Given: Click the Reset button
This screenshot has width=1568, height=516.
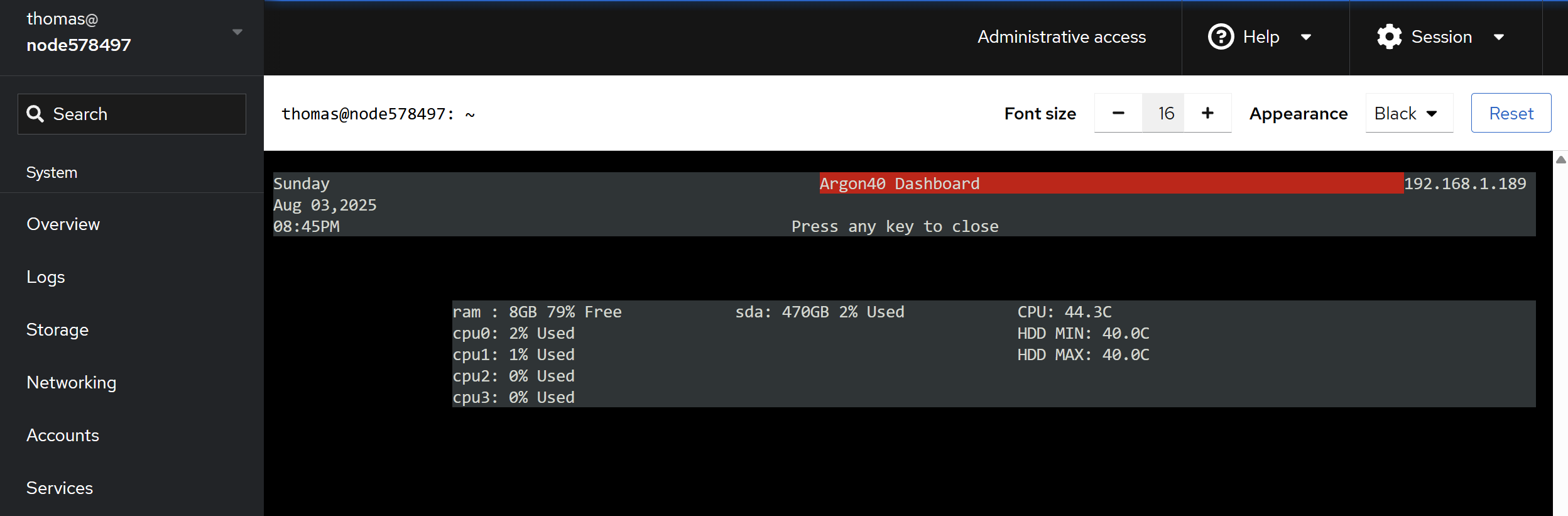Looking at the screenshot, I should pyautogui.click(x=1511, y=113).
